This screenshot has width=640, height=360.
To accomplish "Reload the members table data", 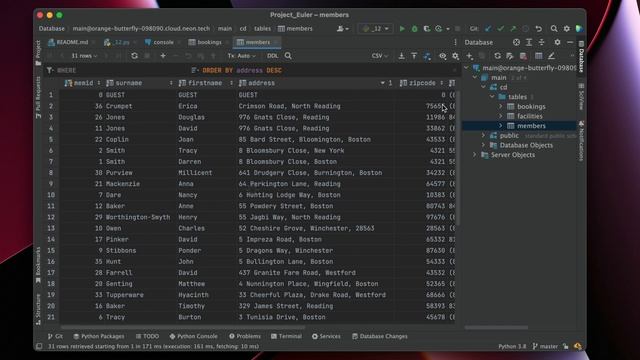I will [134, 56].
